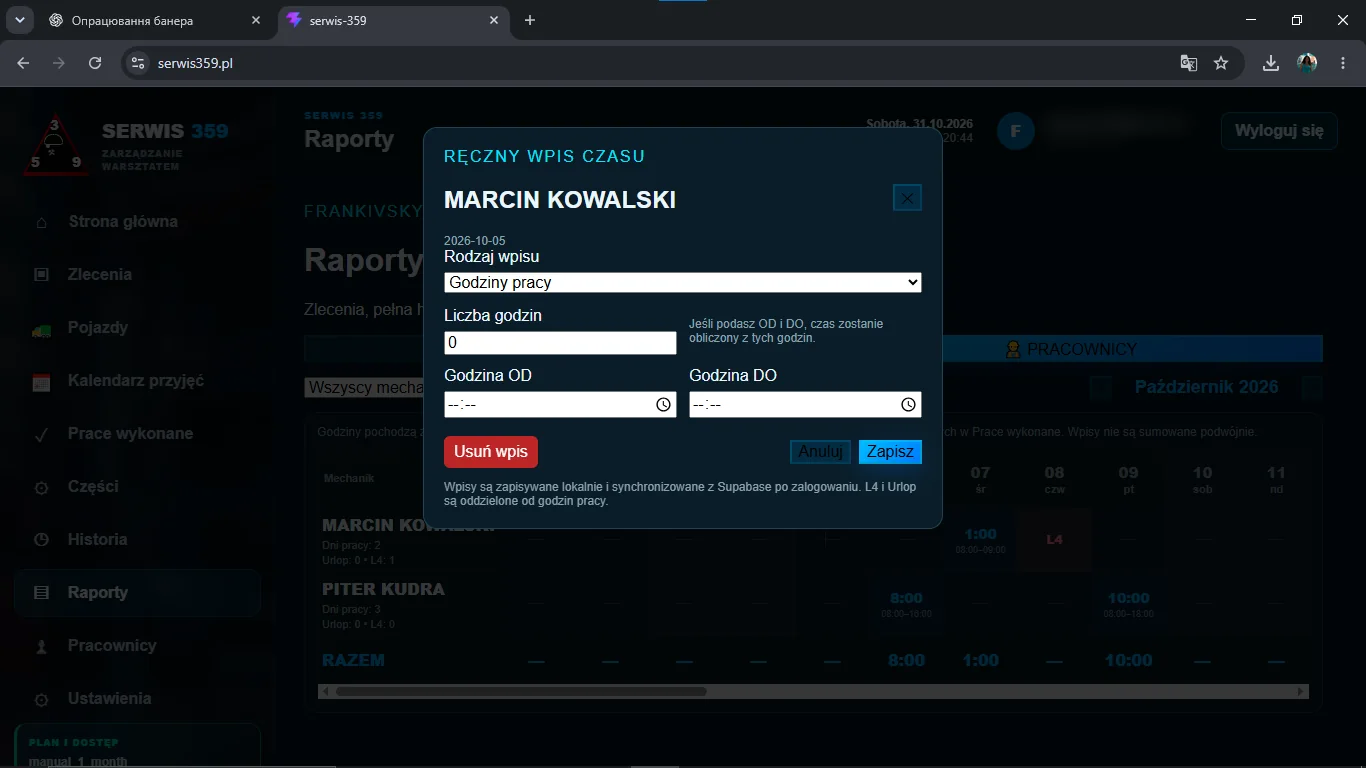Go back to the previous page
Screen dimensions: 1366x768
pos(23,63)
